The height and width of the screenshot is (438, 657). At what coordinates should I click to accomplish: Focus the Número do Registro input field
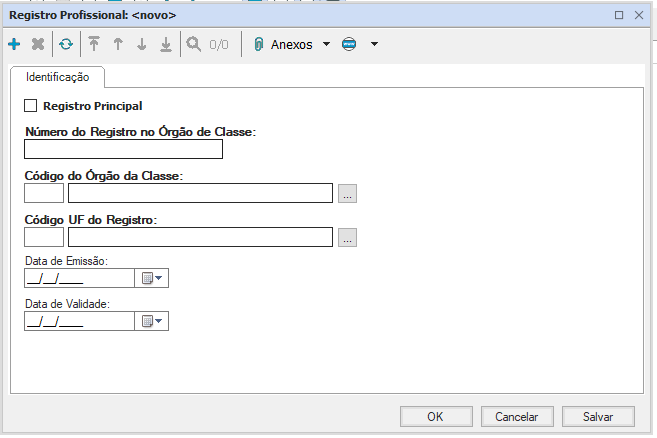pos(123,150)
